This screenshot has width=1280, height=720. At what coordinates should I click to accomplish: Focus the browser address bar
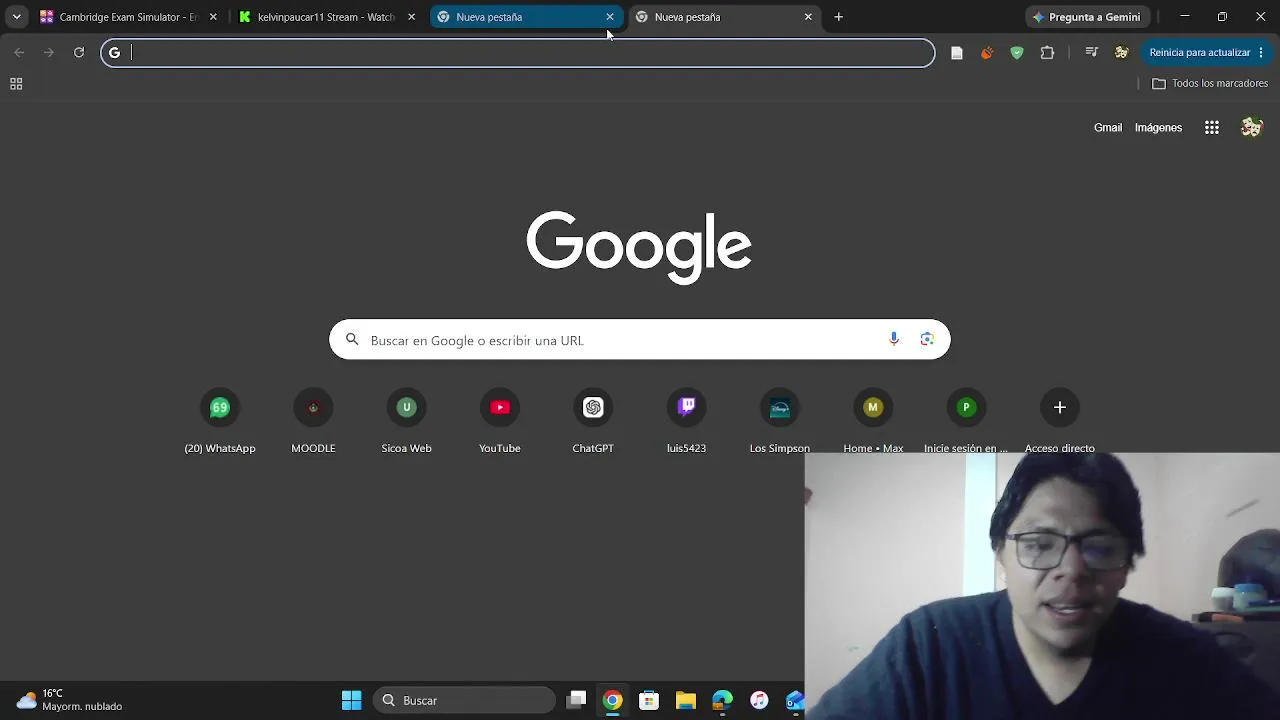(x=518, y=53)
